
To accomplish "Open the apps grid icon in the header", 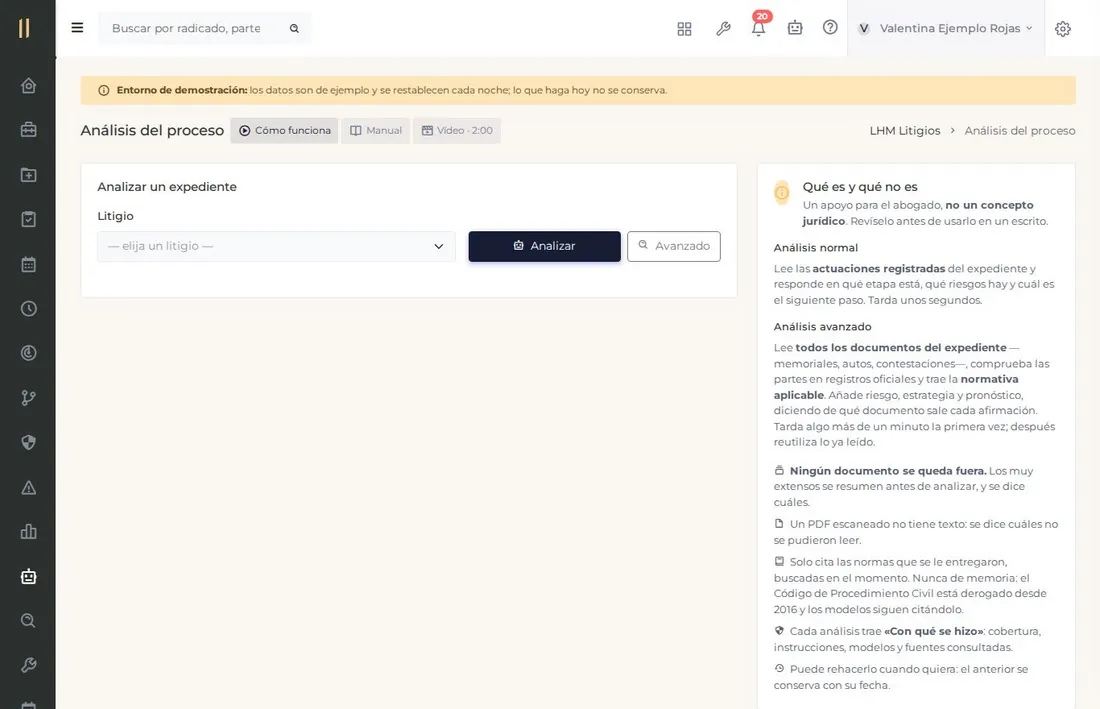I will [x=684, y=28].
